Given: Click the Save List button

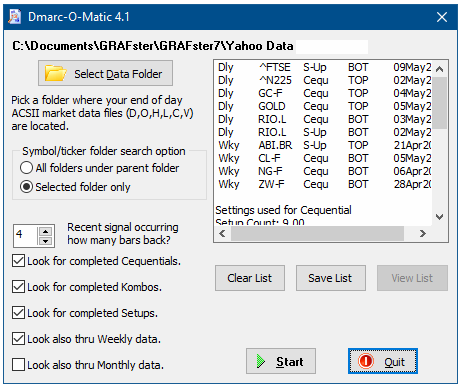Looking at the screenshot, I should coord(330,278).
